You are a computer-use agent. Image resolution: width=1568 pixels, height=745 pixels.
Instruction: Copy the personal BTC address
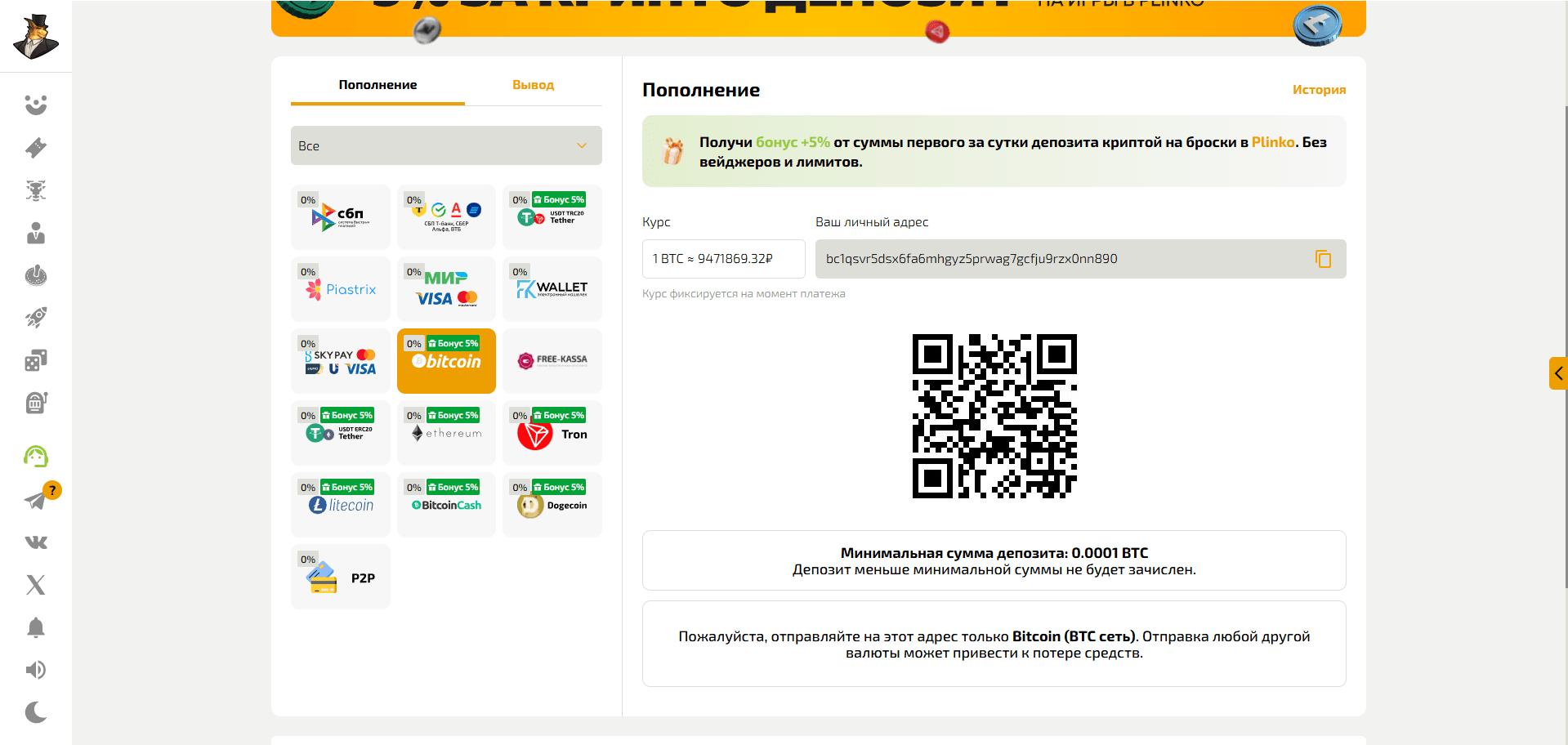(1323, 259)
